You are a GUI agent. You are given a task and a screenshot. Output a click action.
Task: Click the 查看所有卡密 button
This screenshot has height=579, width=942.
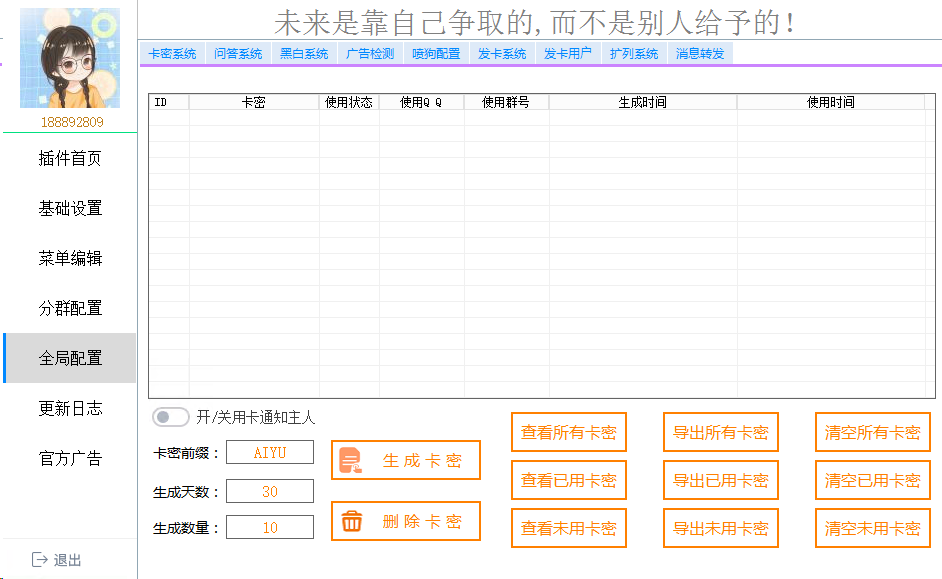click(x=568, y=432)
